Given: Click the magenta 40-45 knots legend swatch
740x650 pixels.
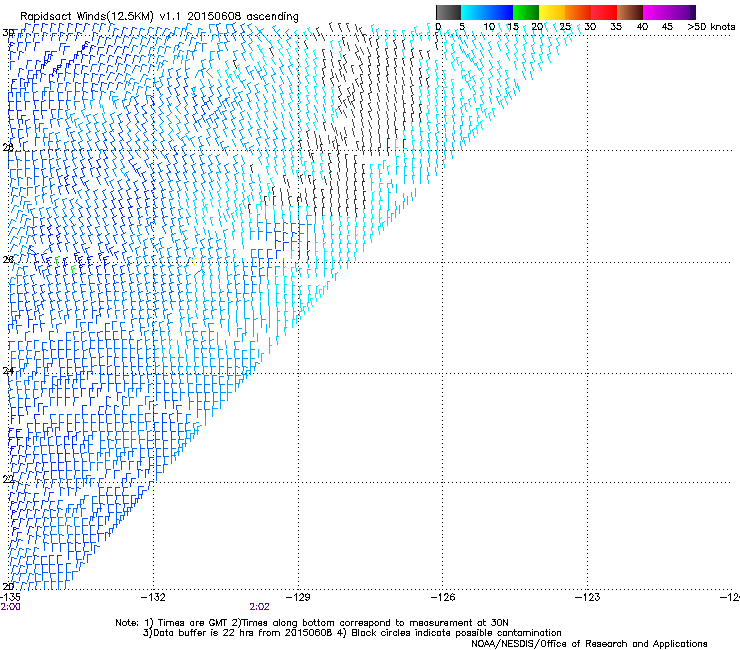Looking at the screenshot, I should pos(656,12).
